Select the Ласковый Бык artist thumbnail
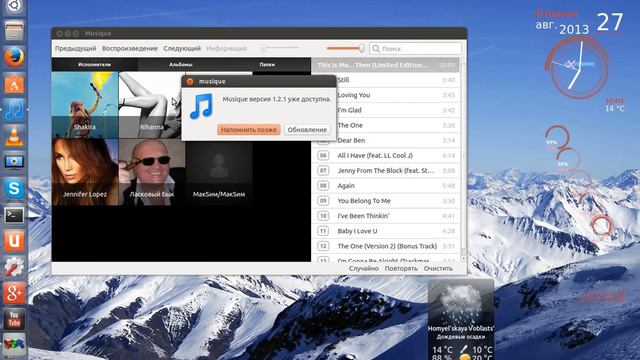Viewport: 640px width, 360px height. tap(151, 172)
